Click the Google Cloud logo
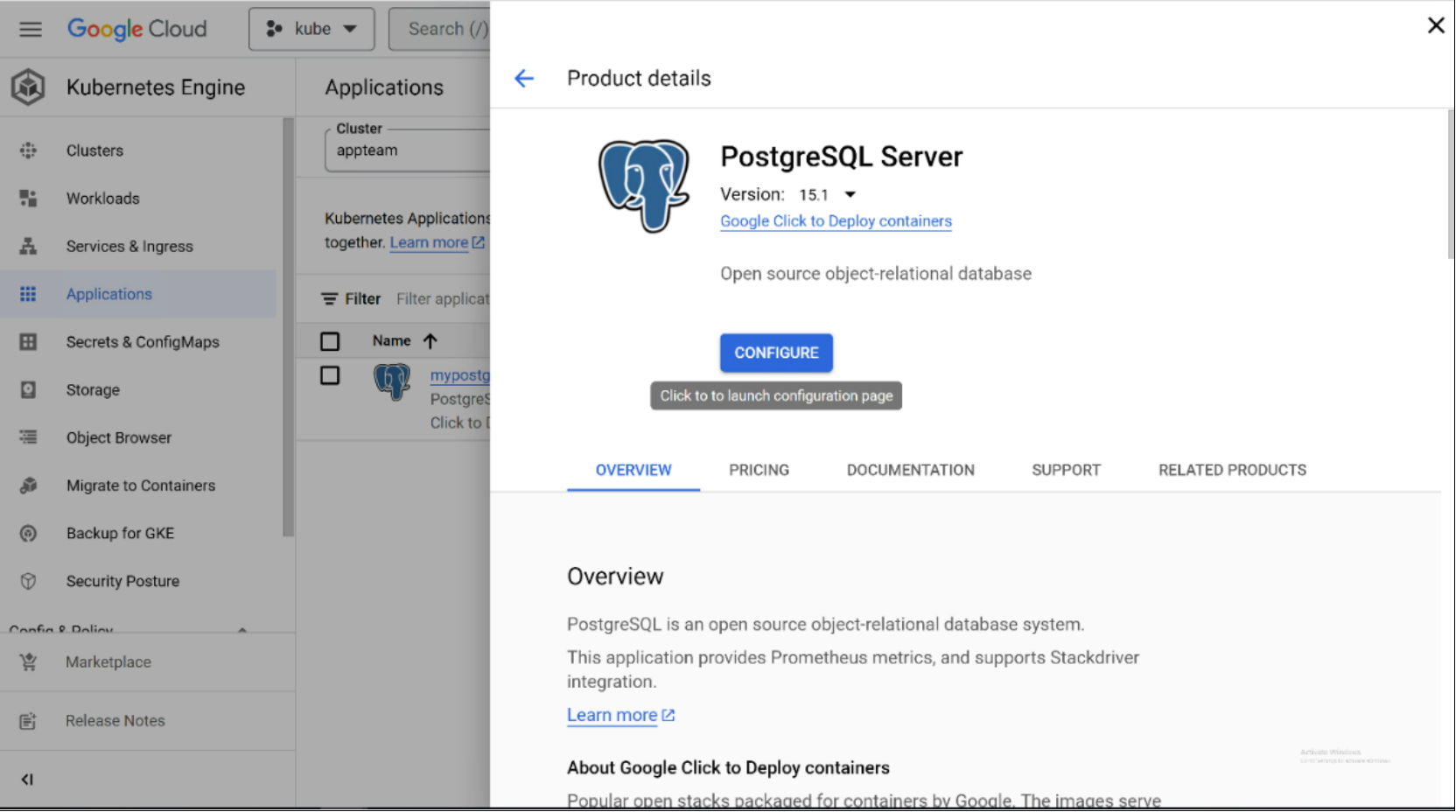This screenshot has height=812, width=1456. 137,29
